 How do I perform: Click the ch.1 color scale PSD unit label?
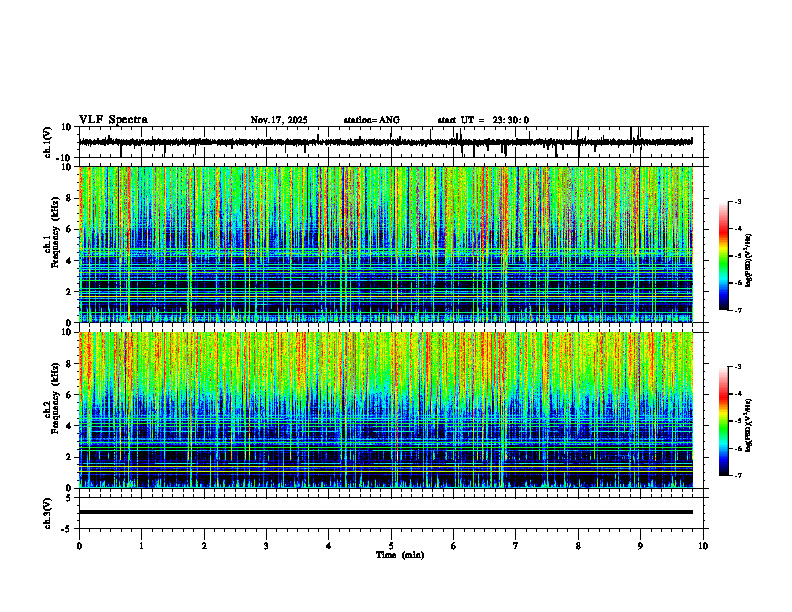pyautogui.click(x=749, y=260)
